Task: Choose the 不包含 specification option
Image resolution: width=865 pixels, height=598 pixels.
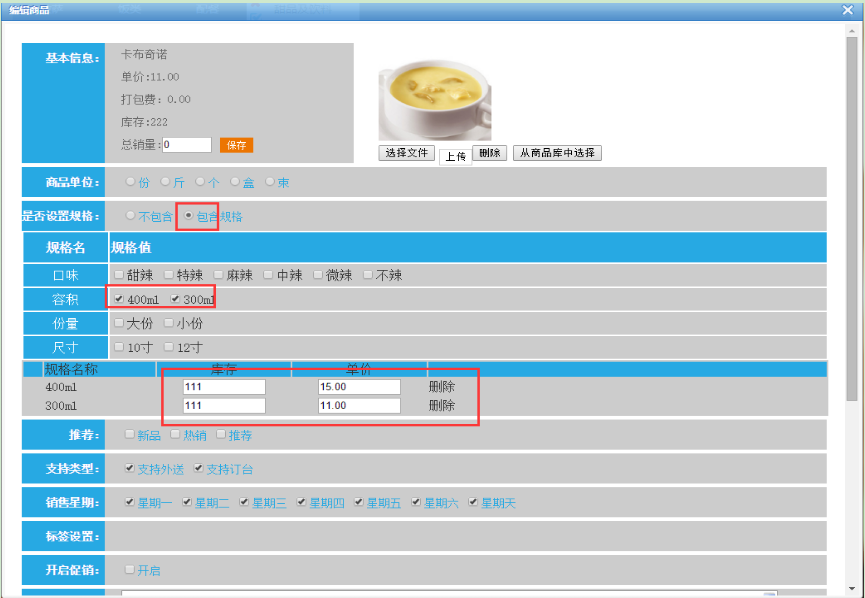Action: click(130, 216)
